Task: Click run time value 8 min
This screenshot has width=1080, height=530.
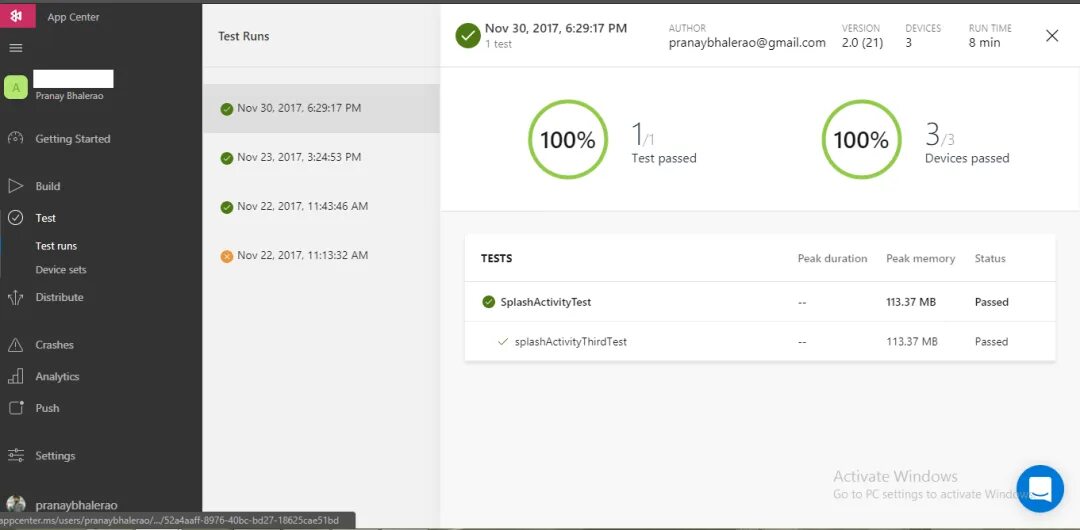Action: point(984,43)
